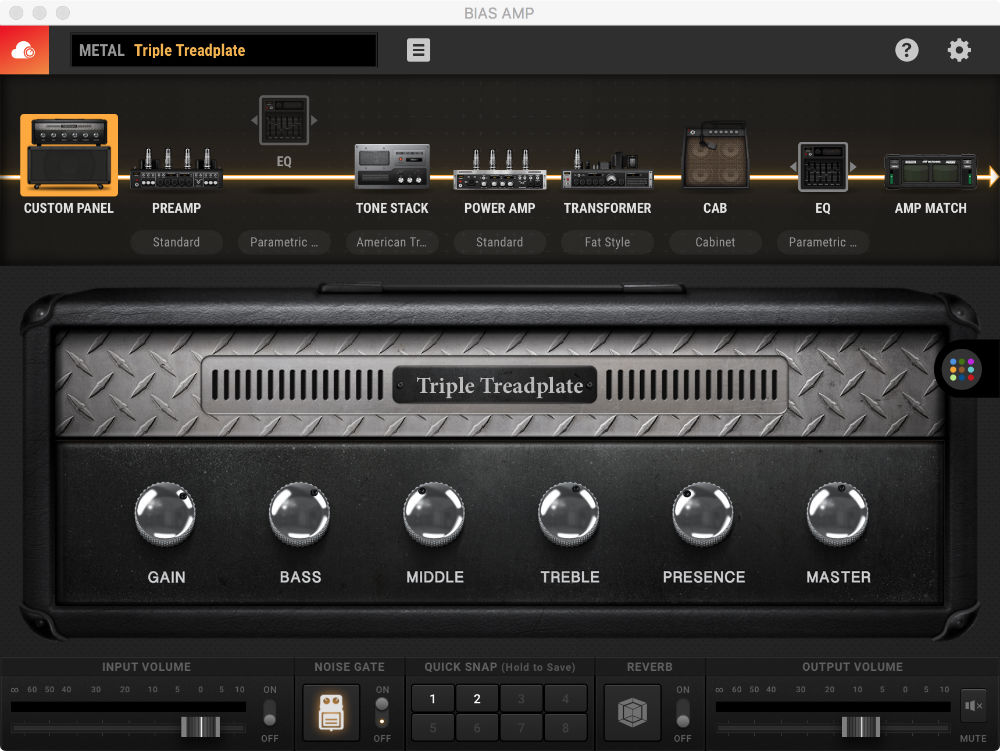Viewport: 1000px width, 751px height.
Task: Switch to Quick Snap slot 1
Action: (432, 697)
